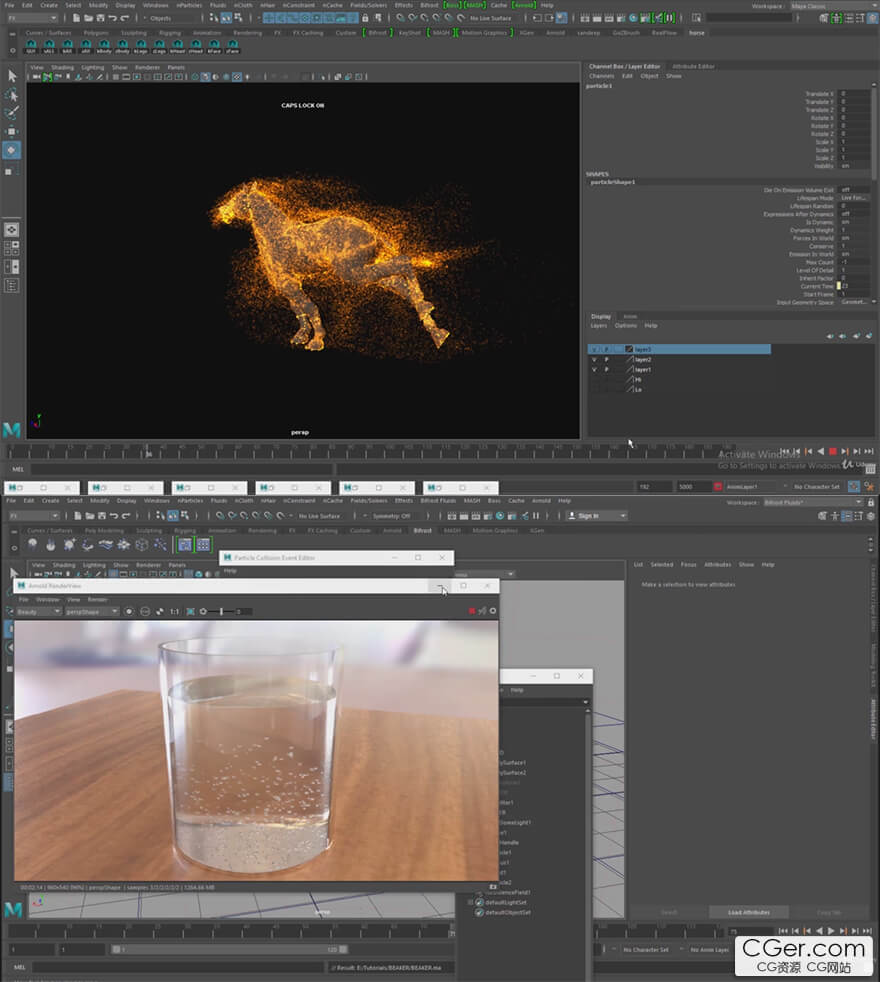Open the Beauty AOV dropdown in Arnold RenderView
This screenshot has width=880, height=982.
38,611
